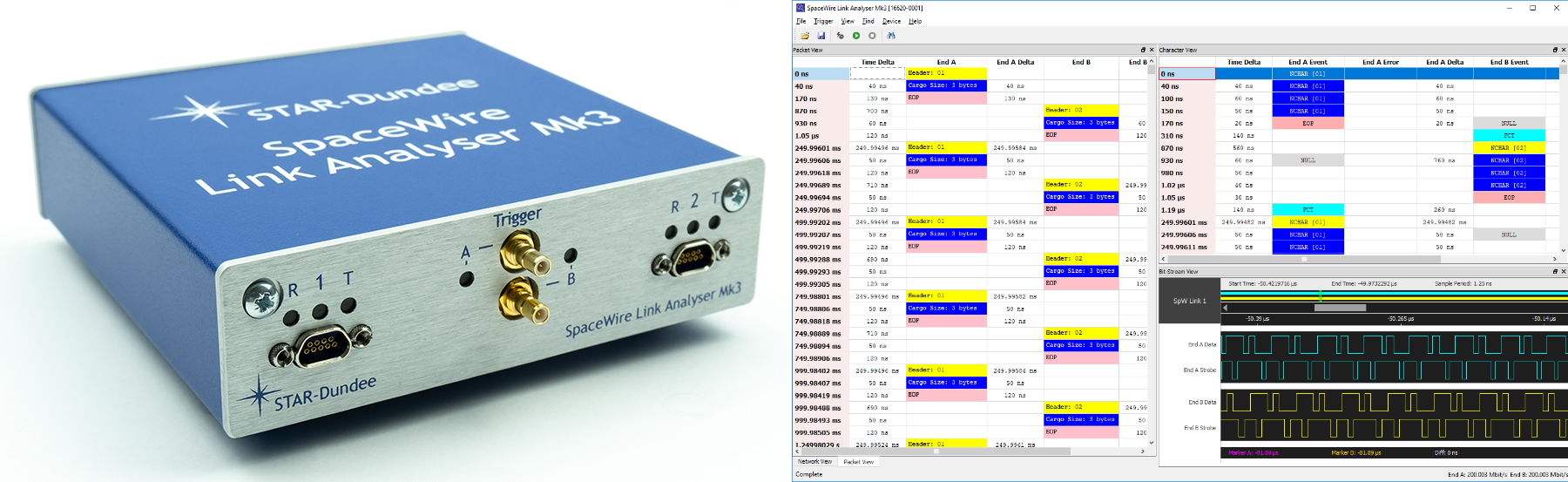Click Character View 'End A Event' column header
The image size is (1568, 482).
pos(1308,62)
